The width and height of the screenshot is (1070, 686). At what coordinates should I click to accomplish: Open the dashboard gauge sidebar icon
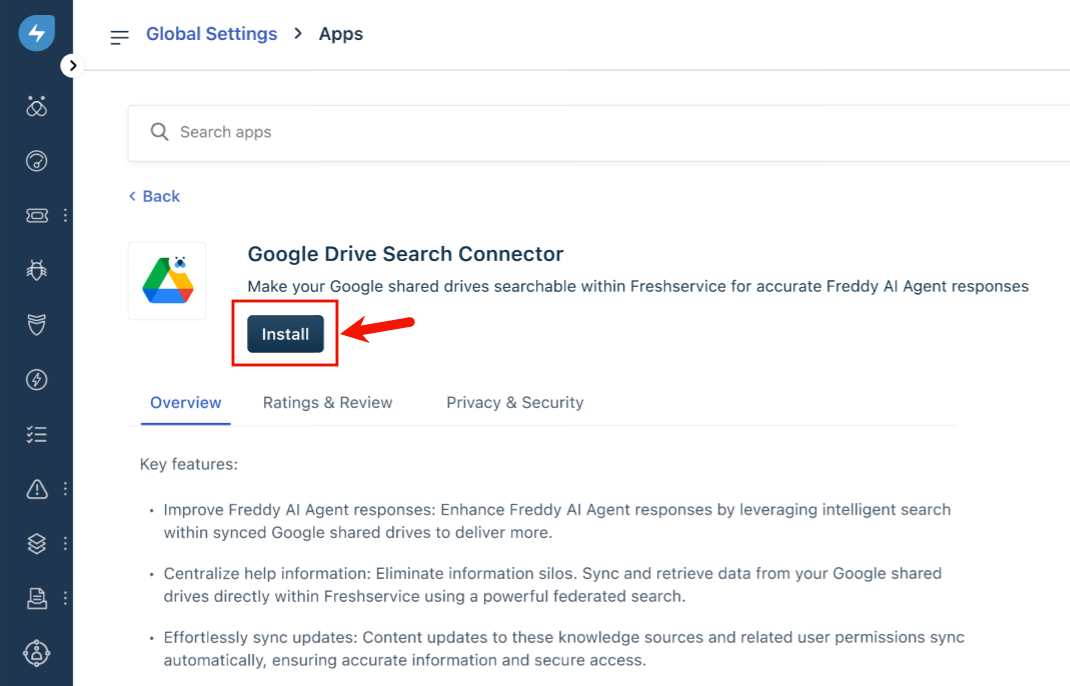[x=36, y=161]
